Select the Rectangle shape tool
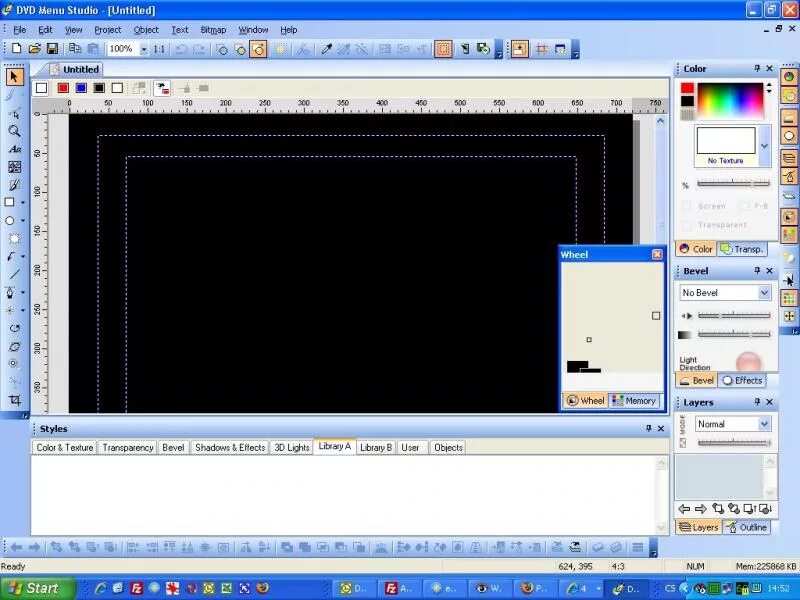This screenshot has width=800, height=600. pos(10,203)
